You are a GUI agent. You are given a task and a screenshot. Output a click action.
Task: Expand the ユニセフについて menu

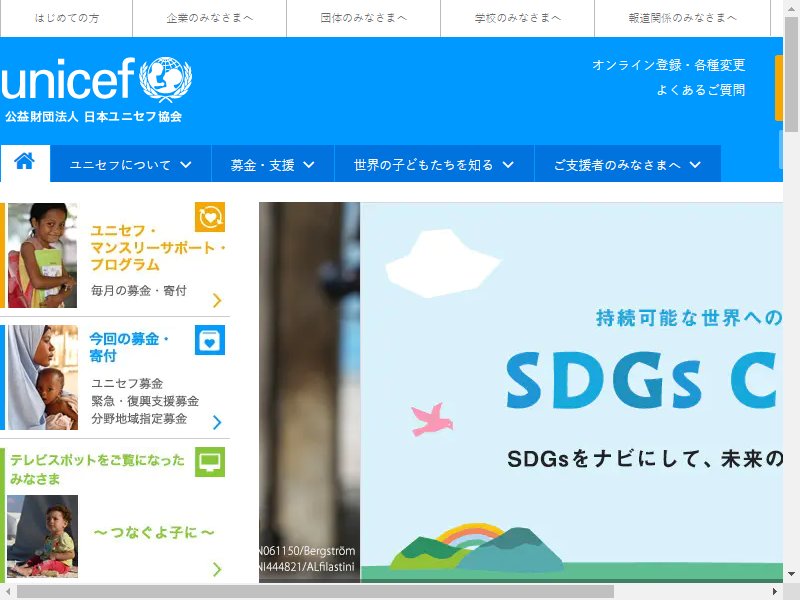131,164
